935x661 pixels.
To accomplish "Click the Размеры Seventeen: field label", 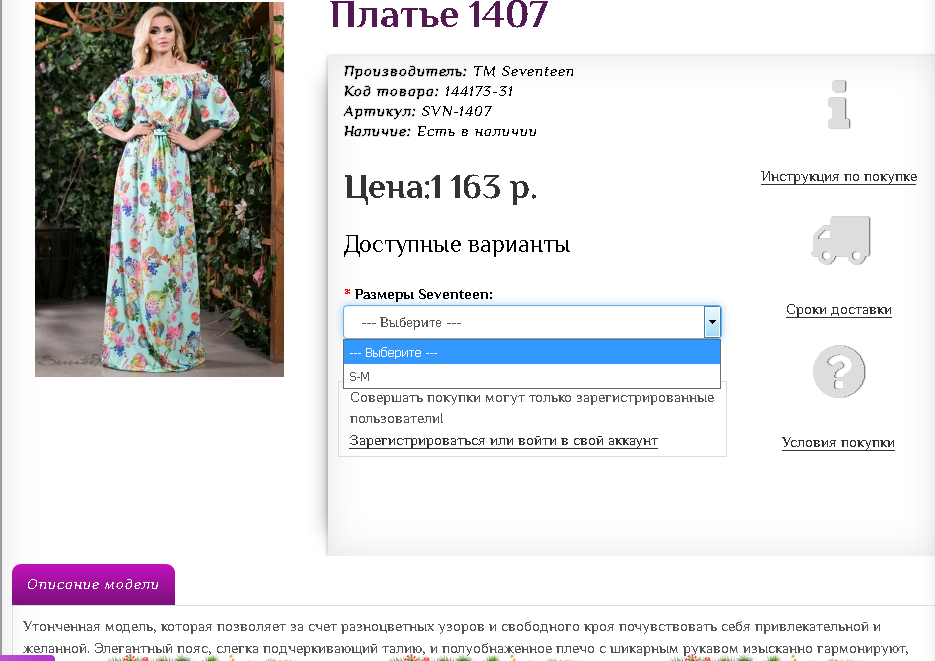I will click(423, 294).
